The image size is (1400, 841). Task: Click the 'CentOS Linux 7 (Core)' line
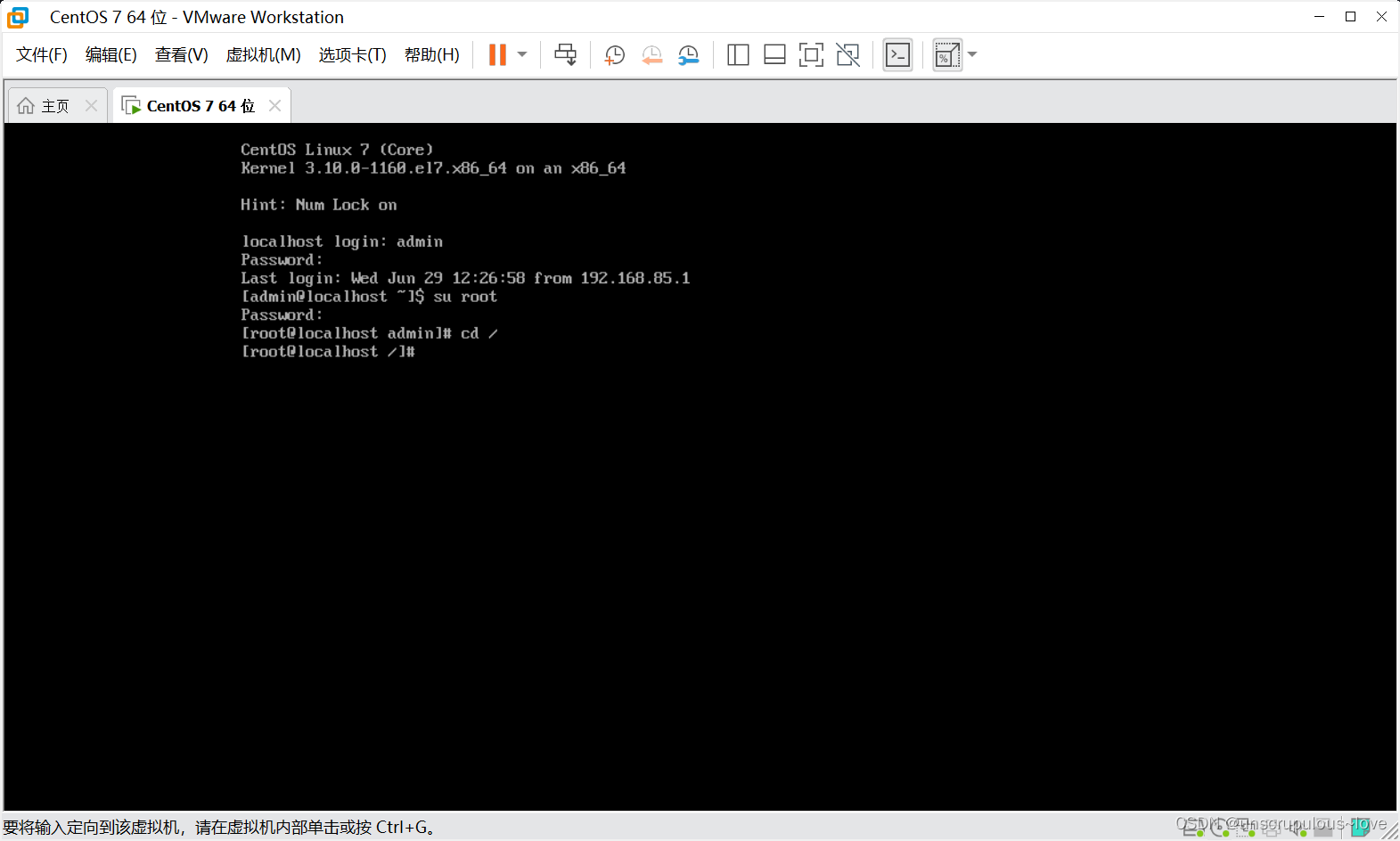[x=337, y=150]
